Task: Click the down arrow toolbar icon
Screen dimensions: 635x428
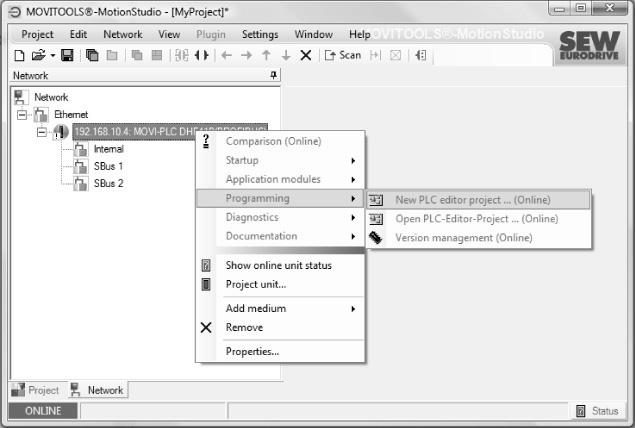Action: [286, 55]
